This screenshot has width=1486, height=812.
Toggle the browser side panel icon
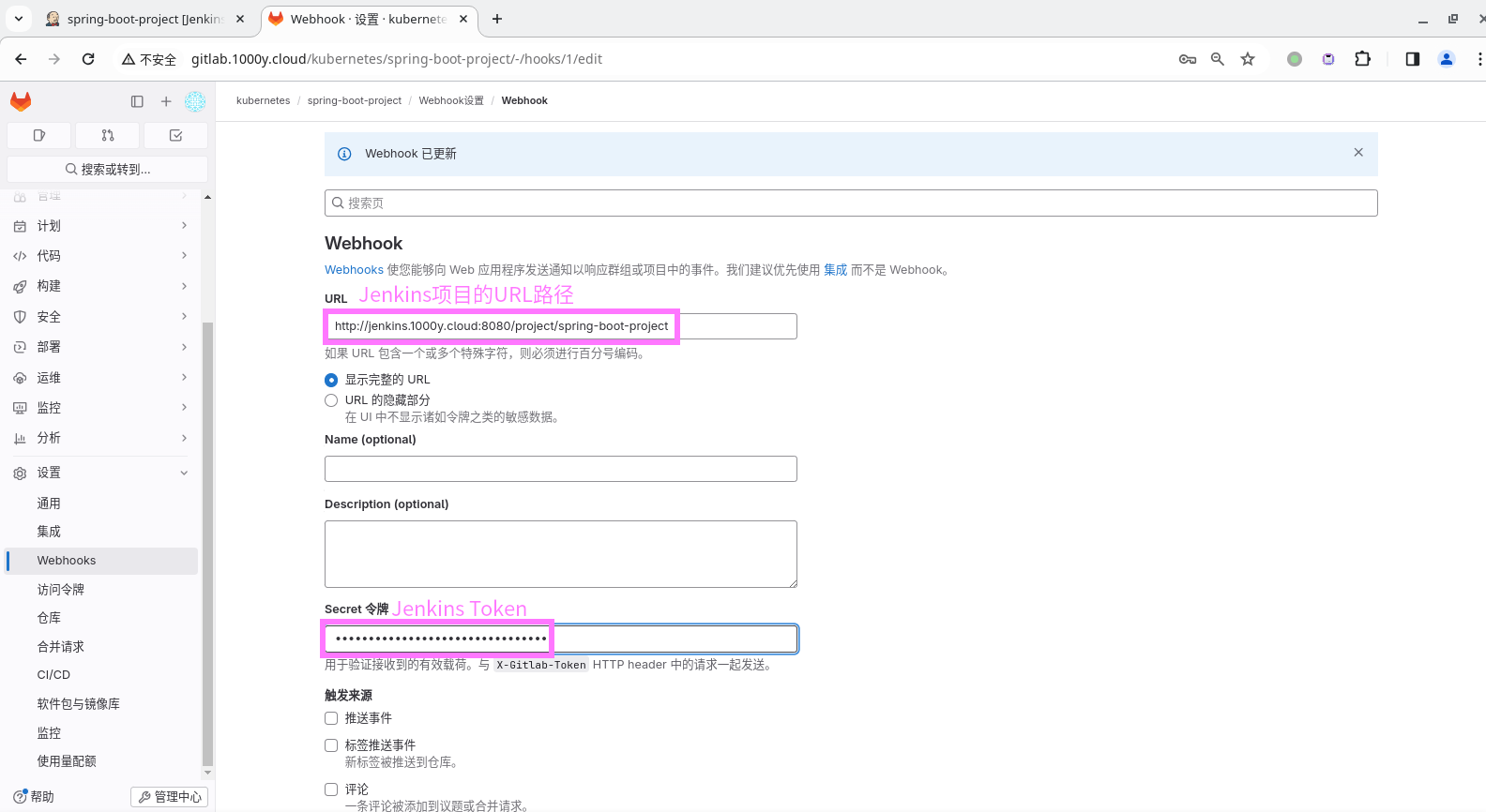coord(1413,59)
